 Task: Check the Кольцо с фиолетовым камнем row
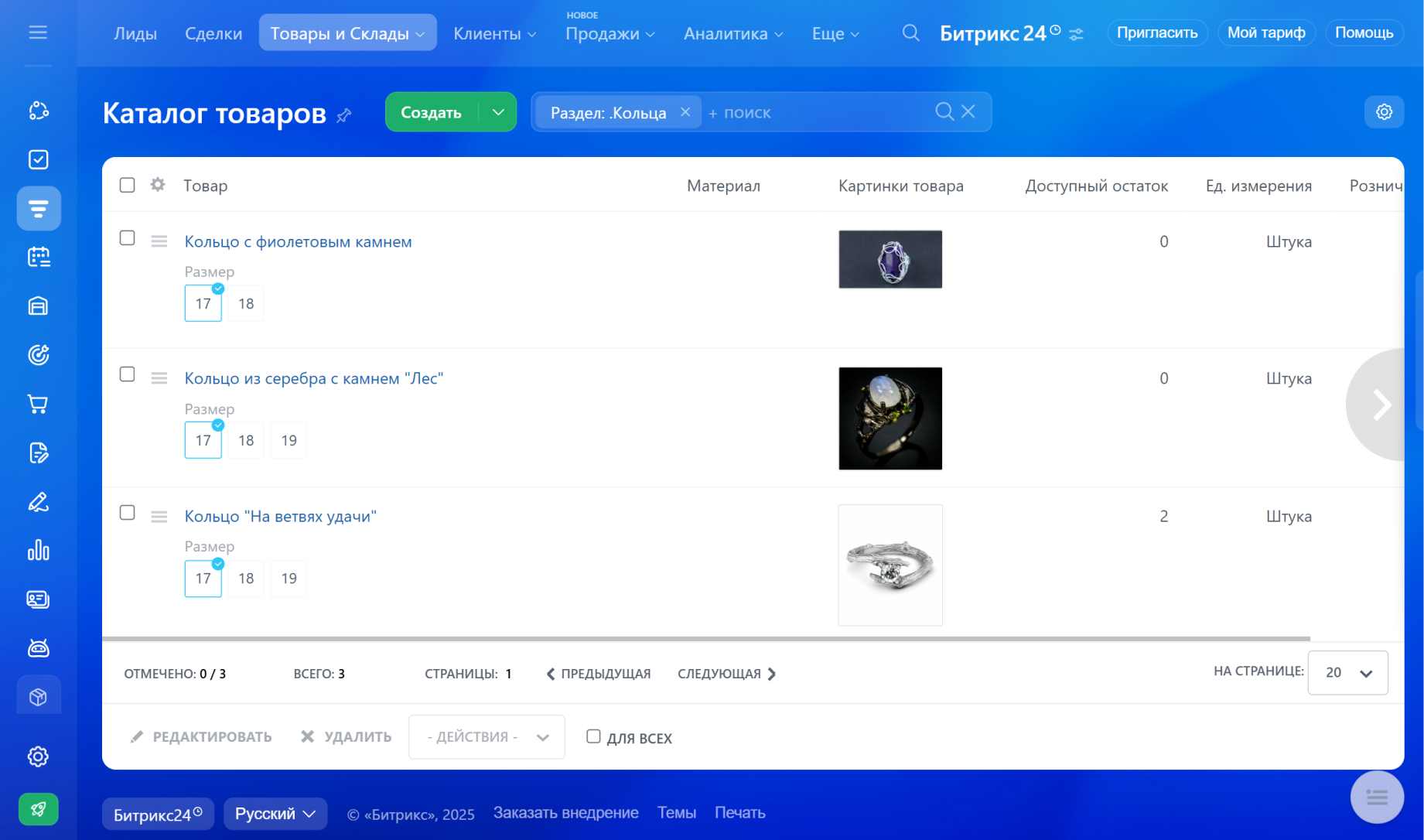coord(128,238)
